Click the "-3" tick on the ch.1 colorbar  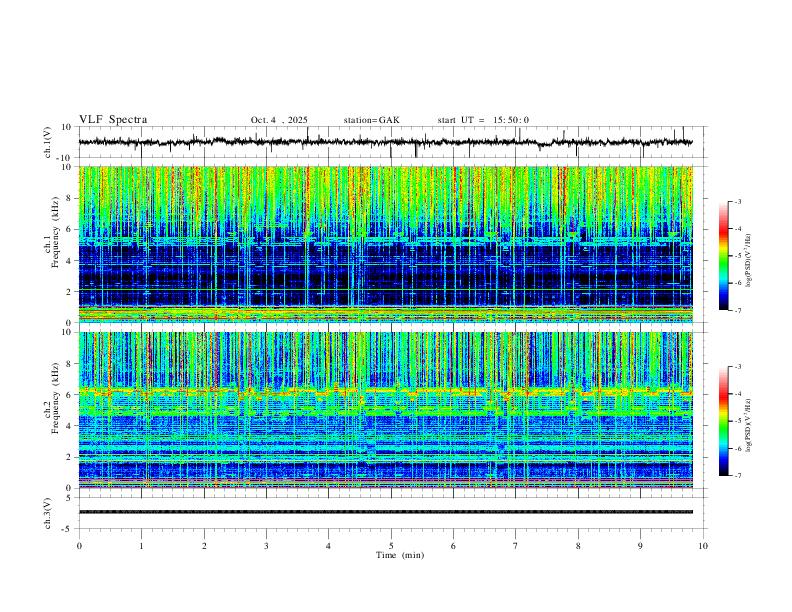tap(737, 201)
